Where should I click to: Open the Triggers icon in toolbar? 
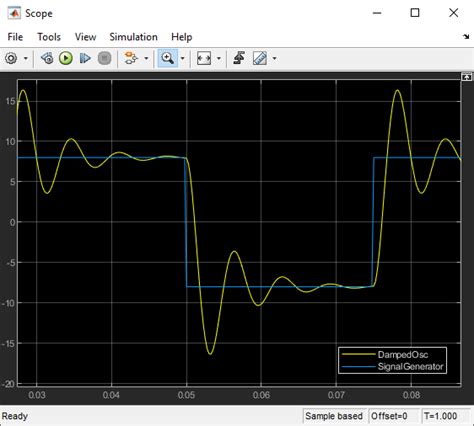[x=239, y=58]
